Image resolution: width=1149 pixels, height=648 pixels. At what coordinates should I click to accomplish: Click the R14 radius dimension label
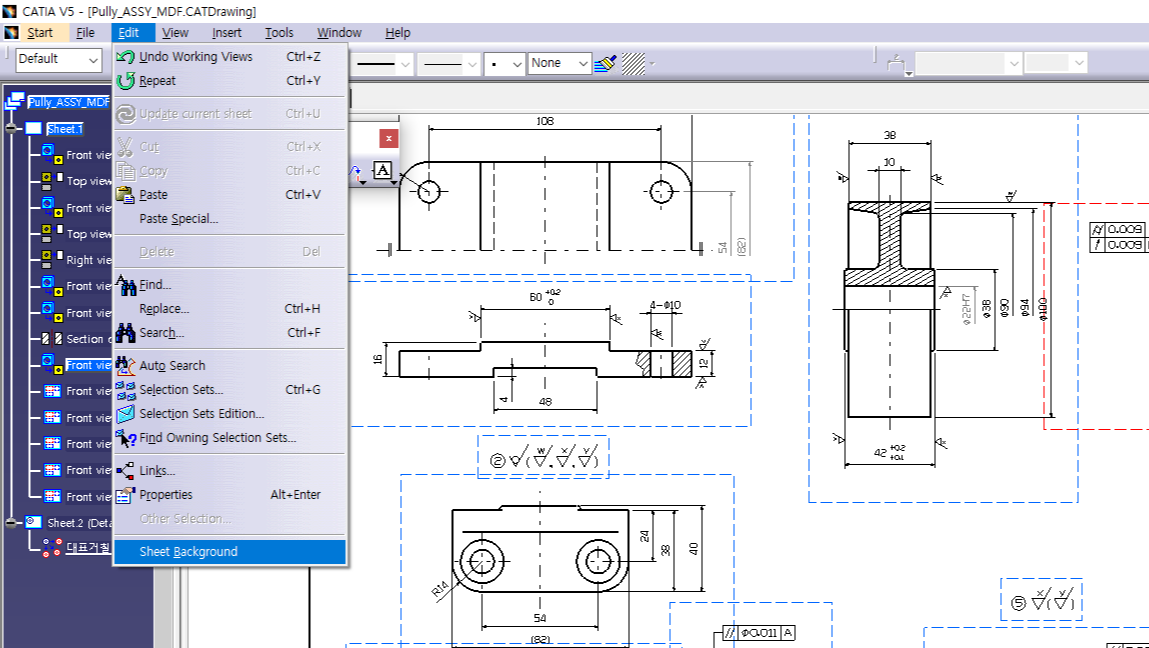[x=440, y=590]
